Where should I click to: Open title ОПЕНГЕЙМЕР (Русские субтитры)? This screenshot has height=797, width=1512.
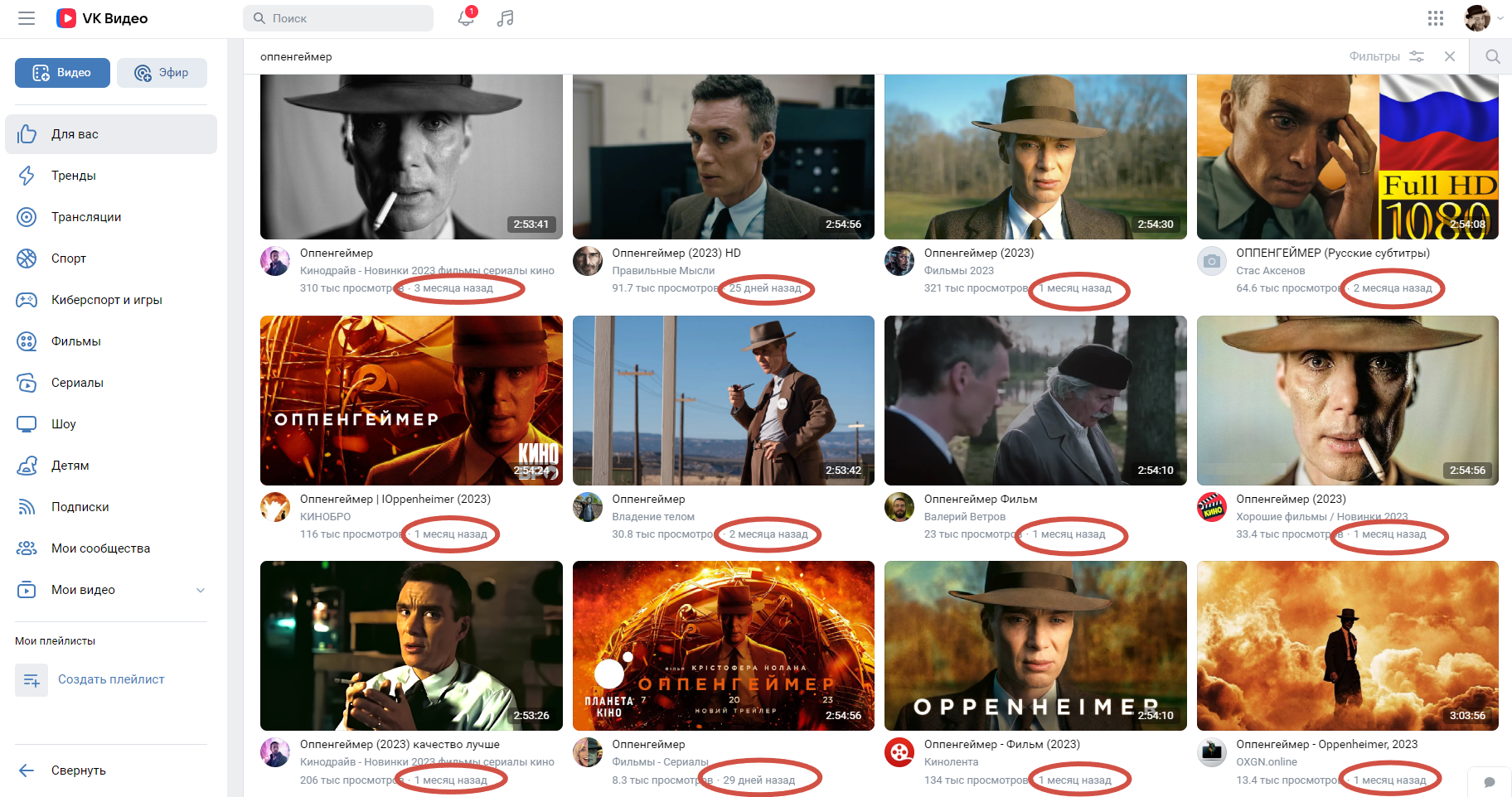[1333, 253]
